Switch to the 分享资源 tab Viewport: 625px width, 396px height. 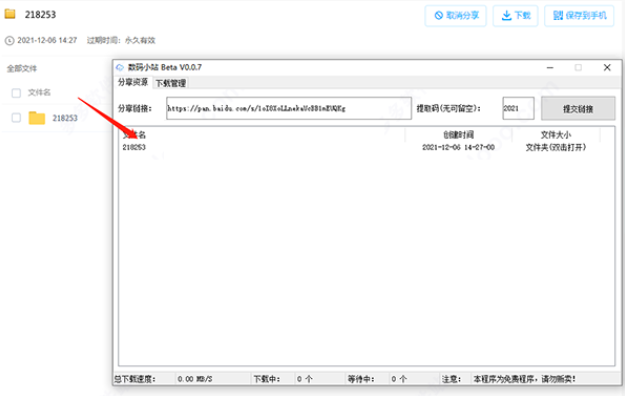[x=133, y=82]
